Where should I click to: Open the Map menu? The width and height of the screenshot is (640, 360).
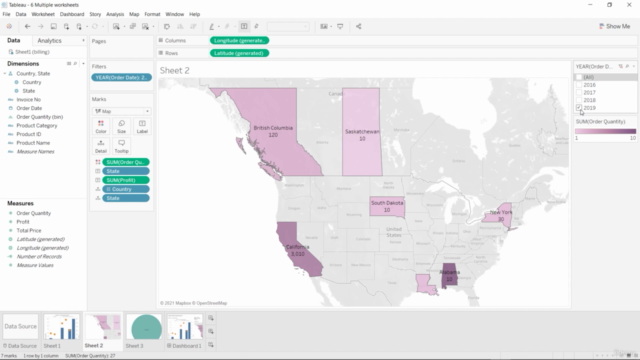pyautogui.click(x=134, y=14)
